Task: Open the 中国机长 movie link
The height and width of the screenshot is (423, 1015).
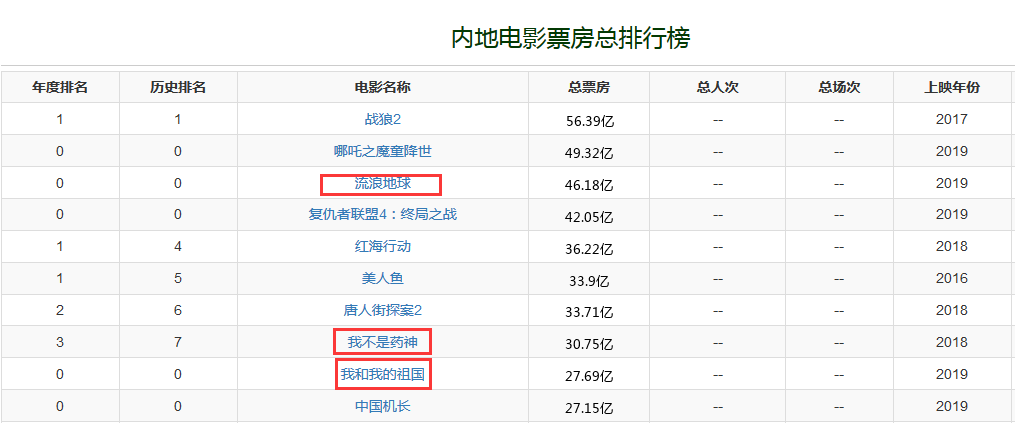Action: point(383,406)
